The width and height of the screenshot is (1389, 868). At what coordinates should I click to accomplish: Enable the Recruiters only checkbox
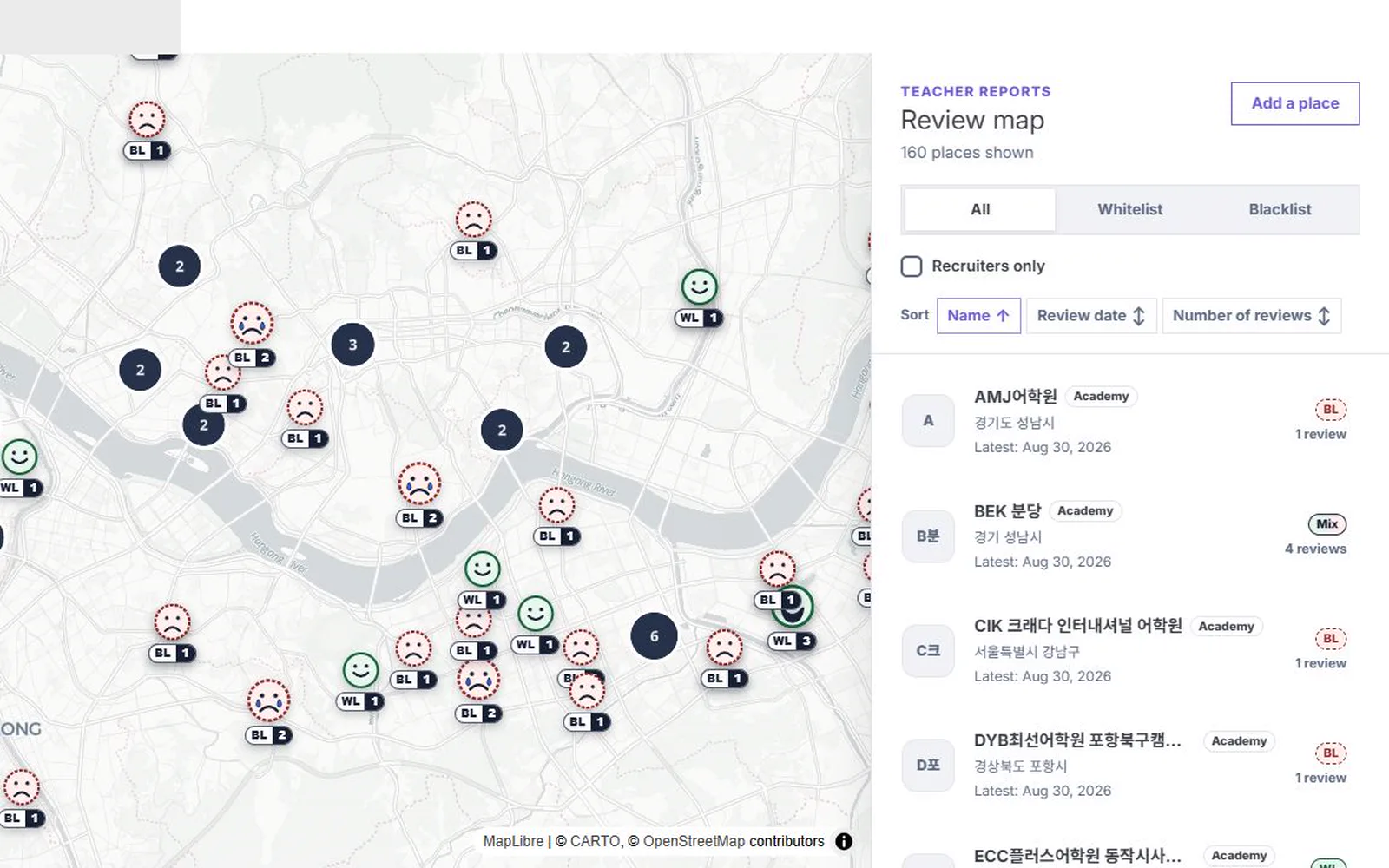(912, 266)
